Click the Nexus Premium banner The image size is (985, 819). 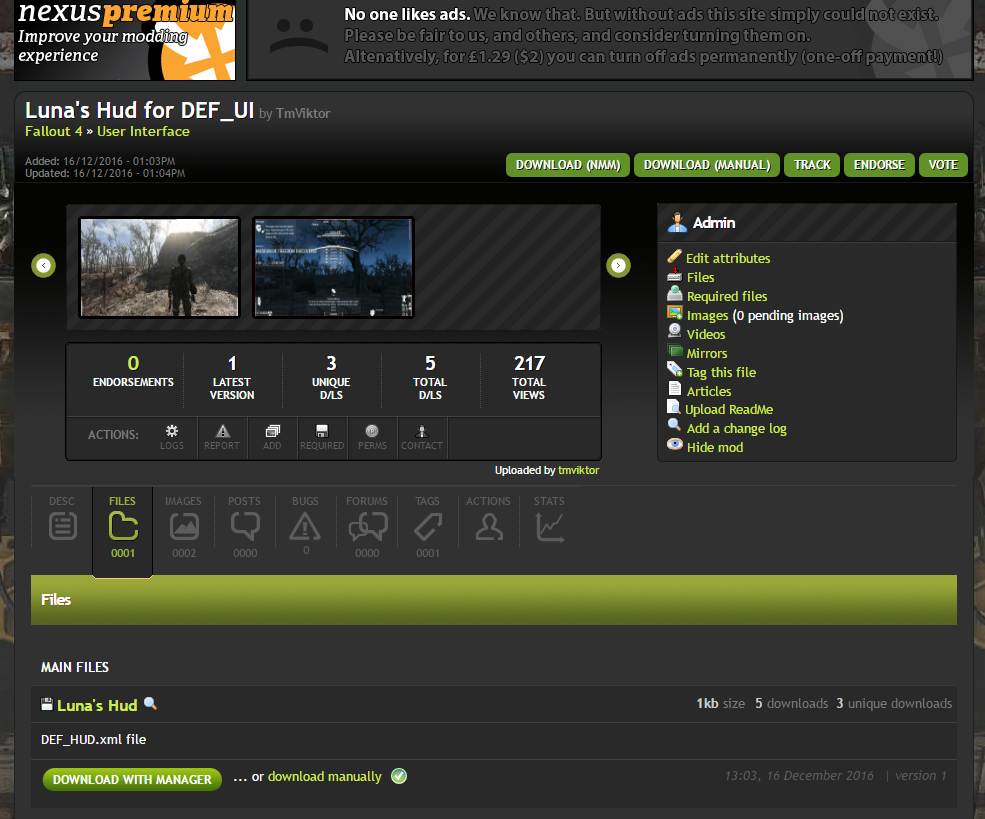(x=125, y=40)
